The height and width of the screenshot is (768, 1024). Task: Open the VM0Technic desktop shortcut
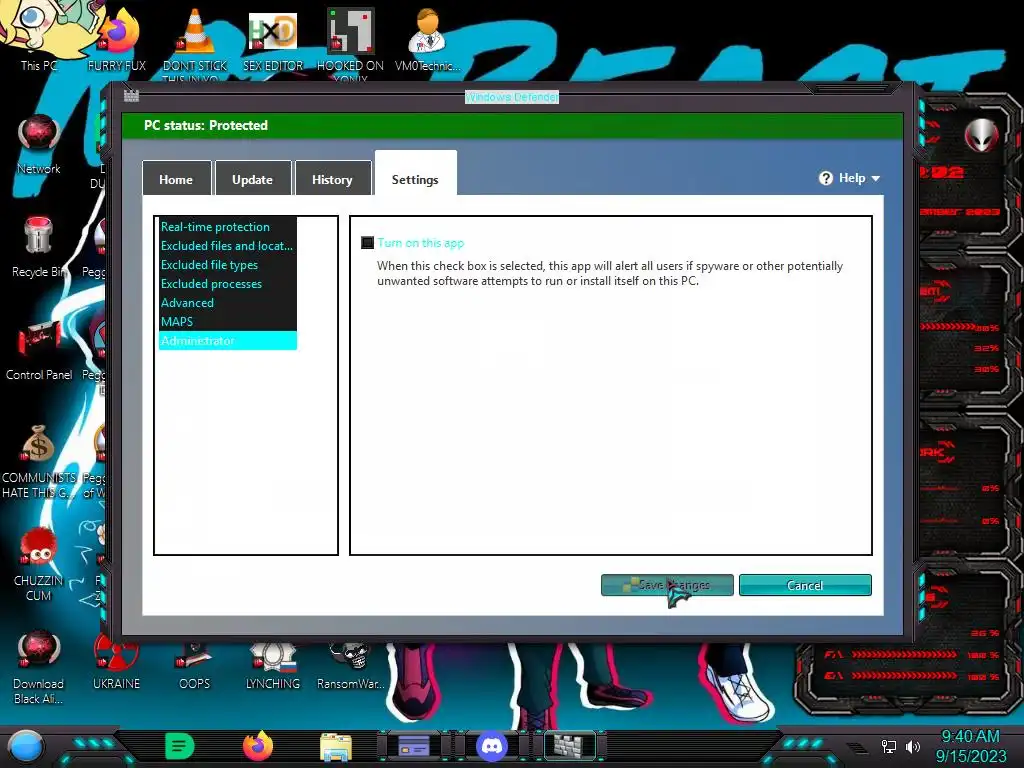[x=427, y=39]
